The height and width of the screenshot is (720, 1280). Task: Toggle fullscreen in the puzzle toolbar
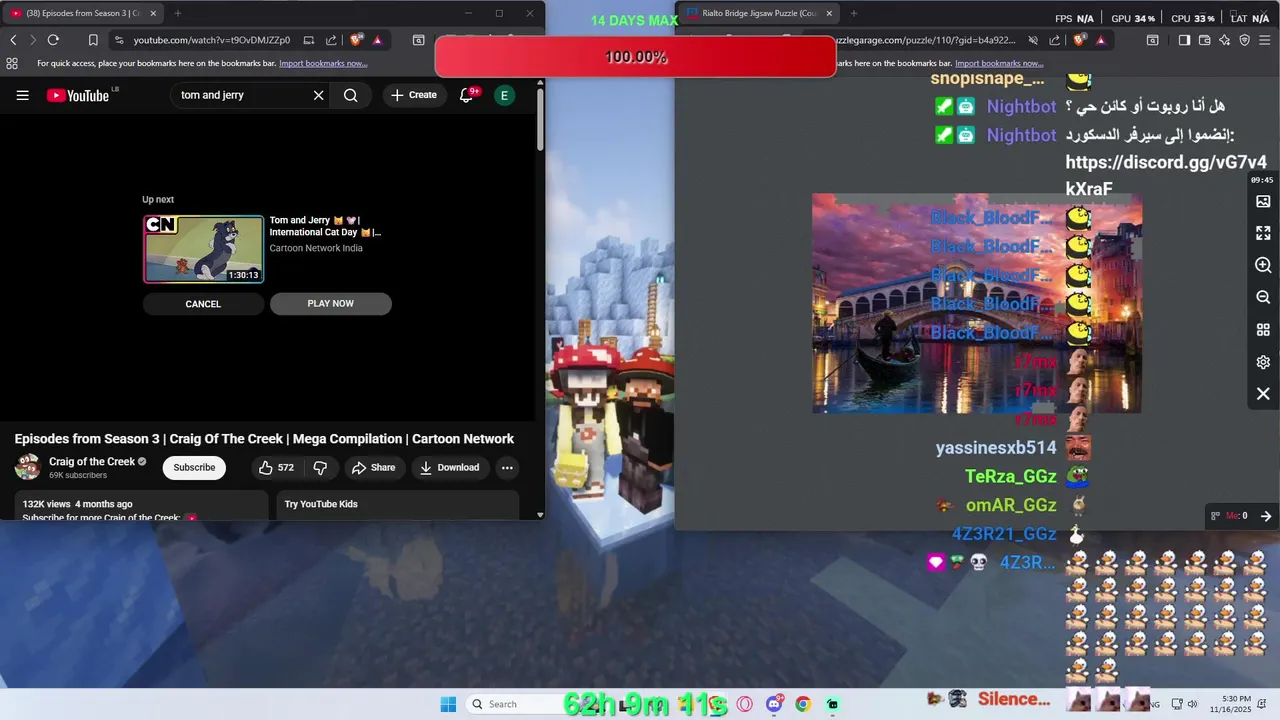coord(1263,233)
